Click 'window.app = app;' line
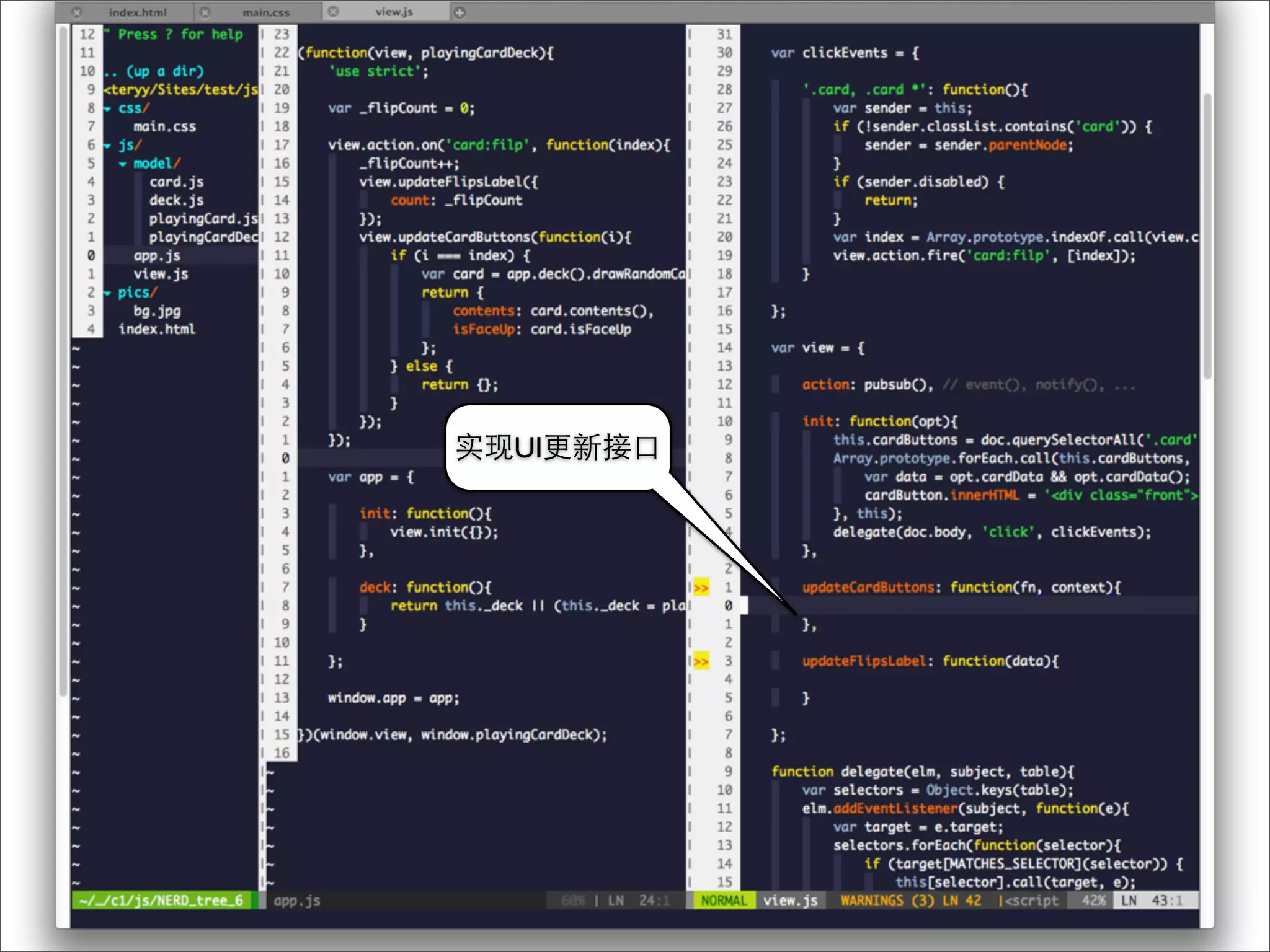The width and height of the screenshot is (1270, 952). click(x=394, y=698)
